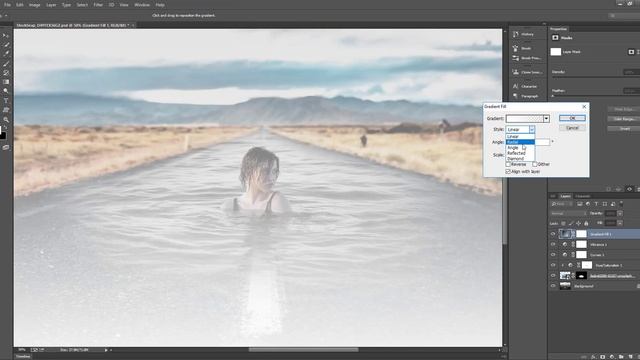Click Color Range button in Properties
Screen dimensions: 640x360
pyautogui.click(x=624, y=119)
